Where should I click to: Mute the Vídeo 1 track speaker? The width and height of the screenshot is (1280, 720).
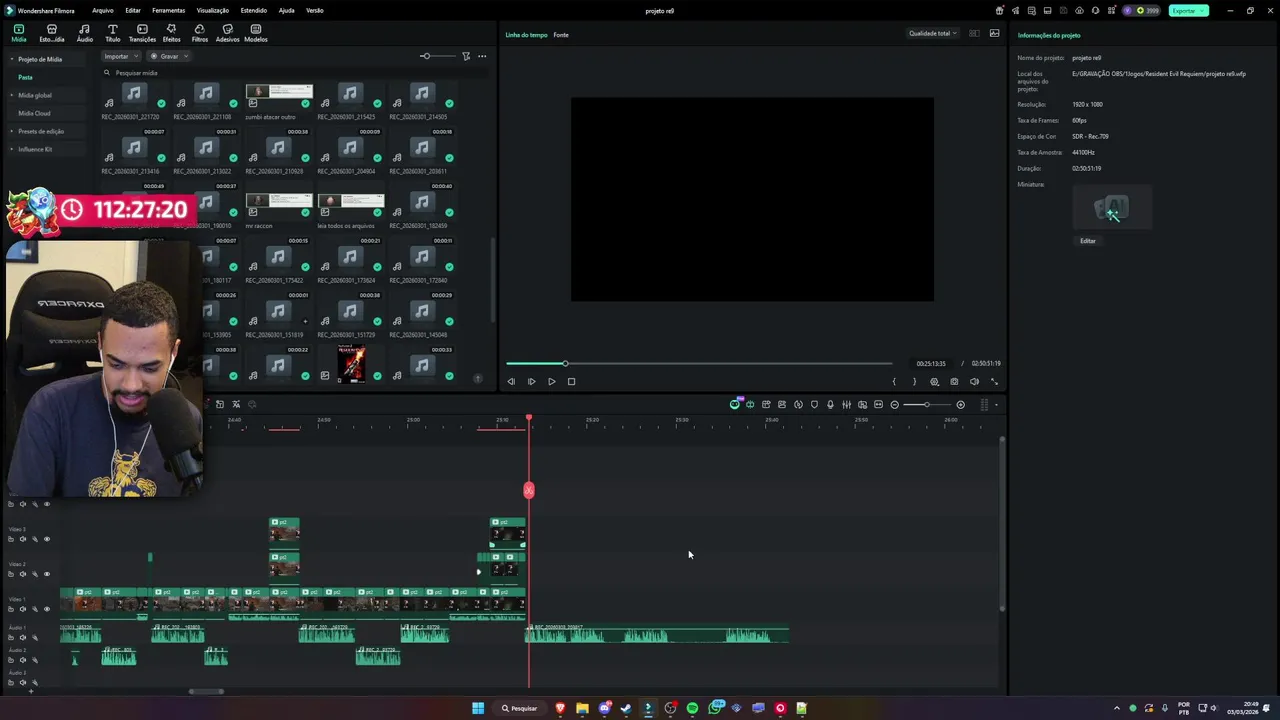coord(23,609)
